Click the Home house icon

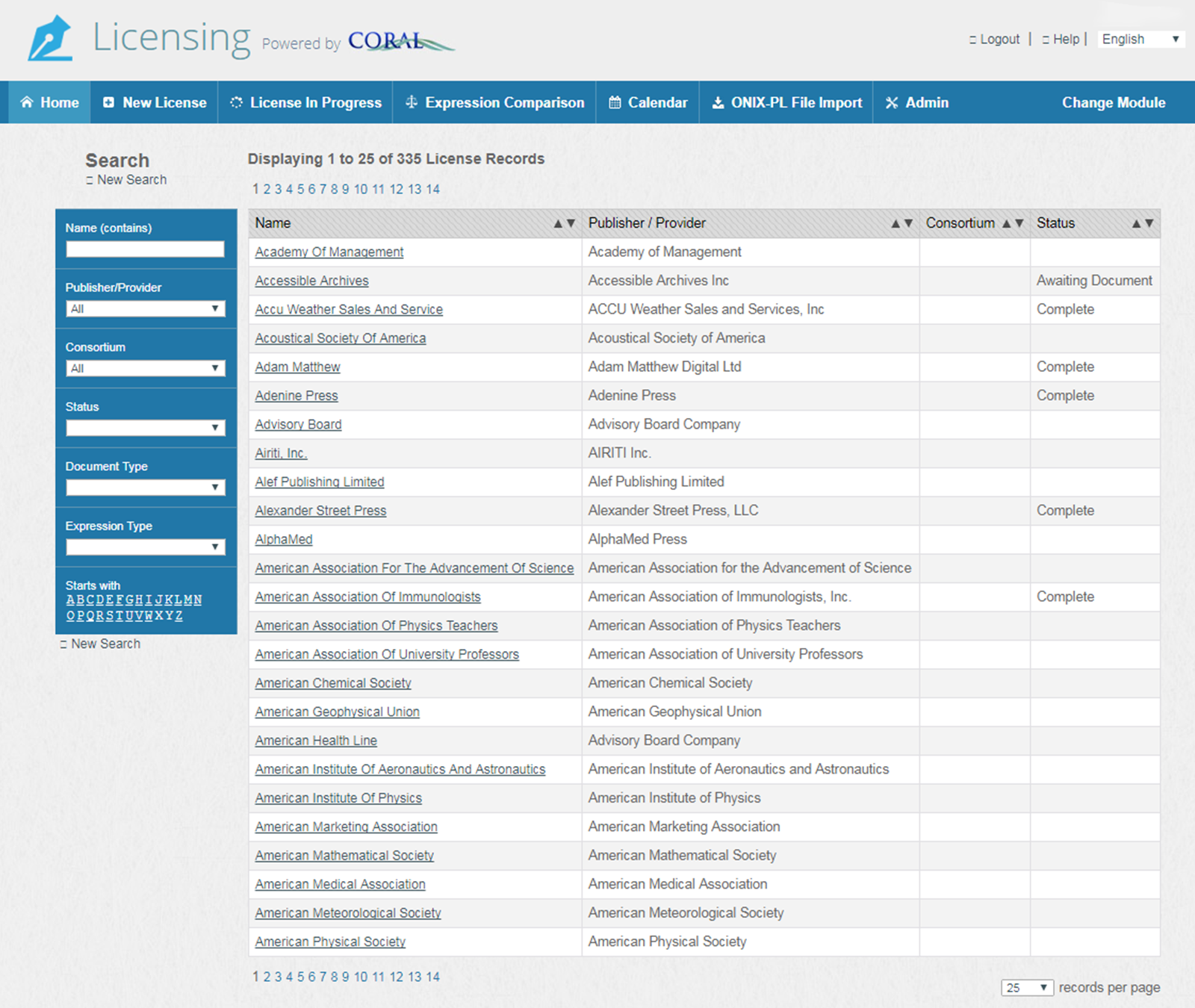click(27, 102)
